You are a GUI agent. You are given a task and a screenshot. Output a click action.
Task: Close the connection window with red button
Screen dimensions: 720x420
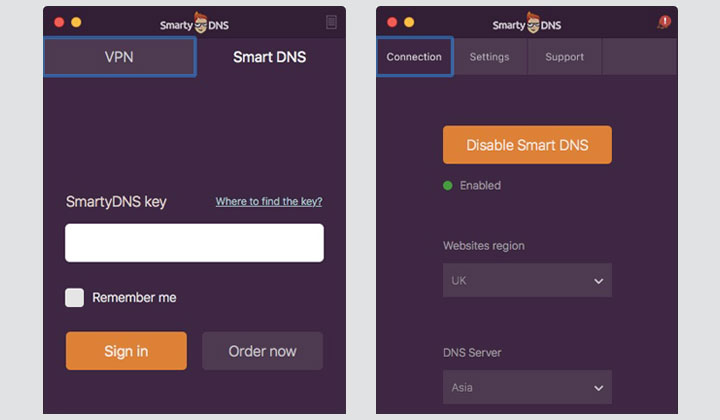click(x=392, y=22)
